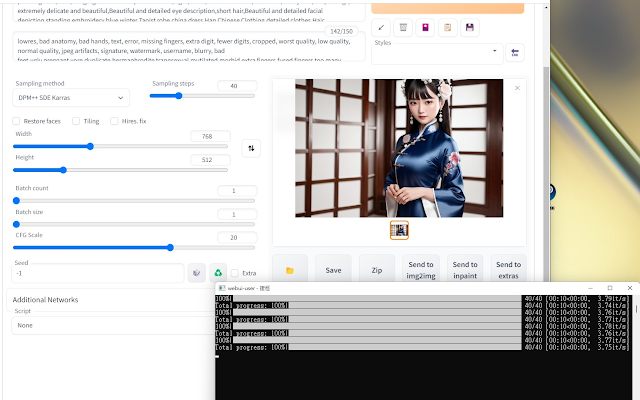Enable the Hires. fix checkbox
Viewport: 640px width, 400px height.
coord(114,121)
